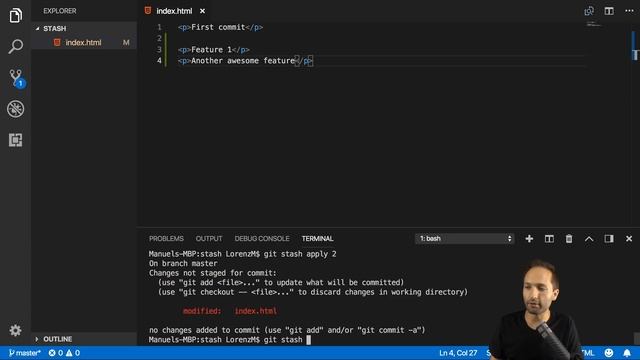Open the Explorer view icon
The height and width of the screenshot is (360, 640).
coord(16,16)
